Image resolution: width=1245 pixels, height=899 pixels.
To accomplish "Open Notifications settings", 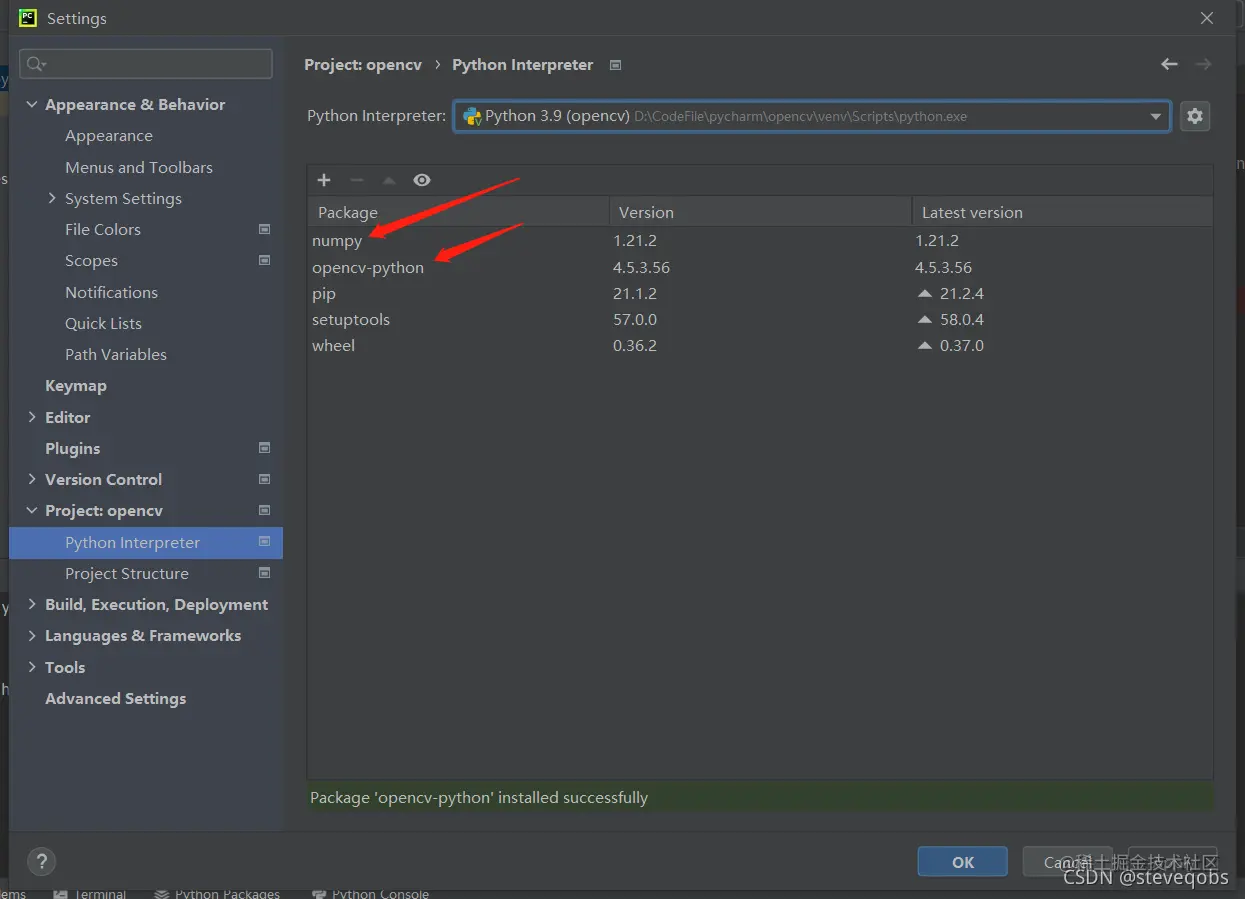I will click(x=111, y=292).
